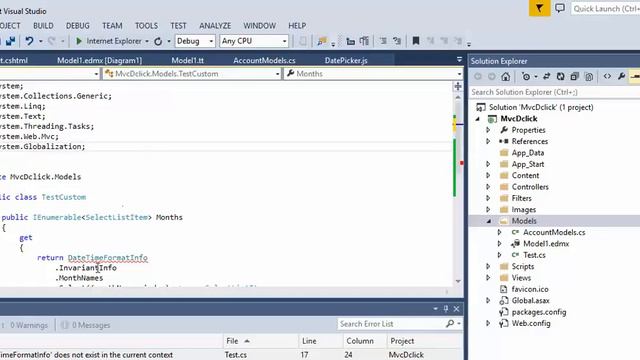Expand the Controllers folder
640x360 pixels.
click(x=488, y=187)
